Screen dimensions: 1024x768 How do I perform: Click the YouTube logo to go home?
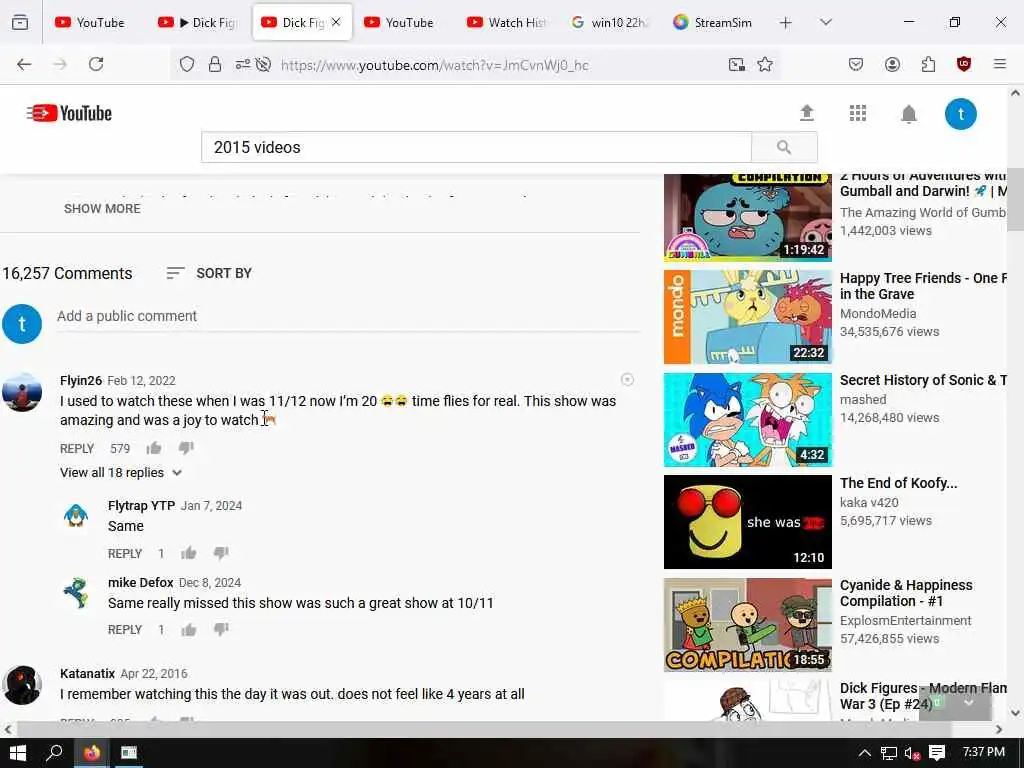(x=69, y=113)
